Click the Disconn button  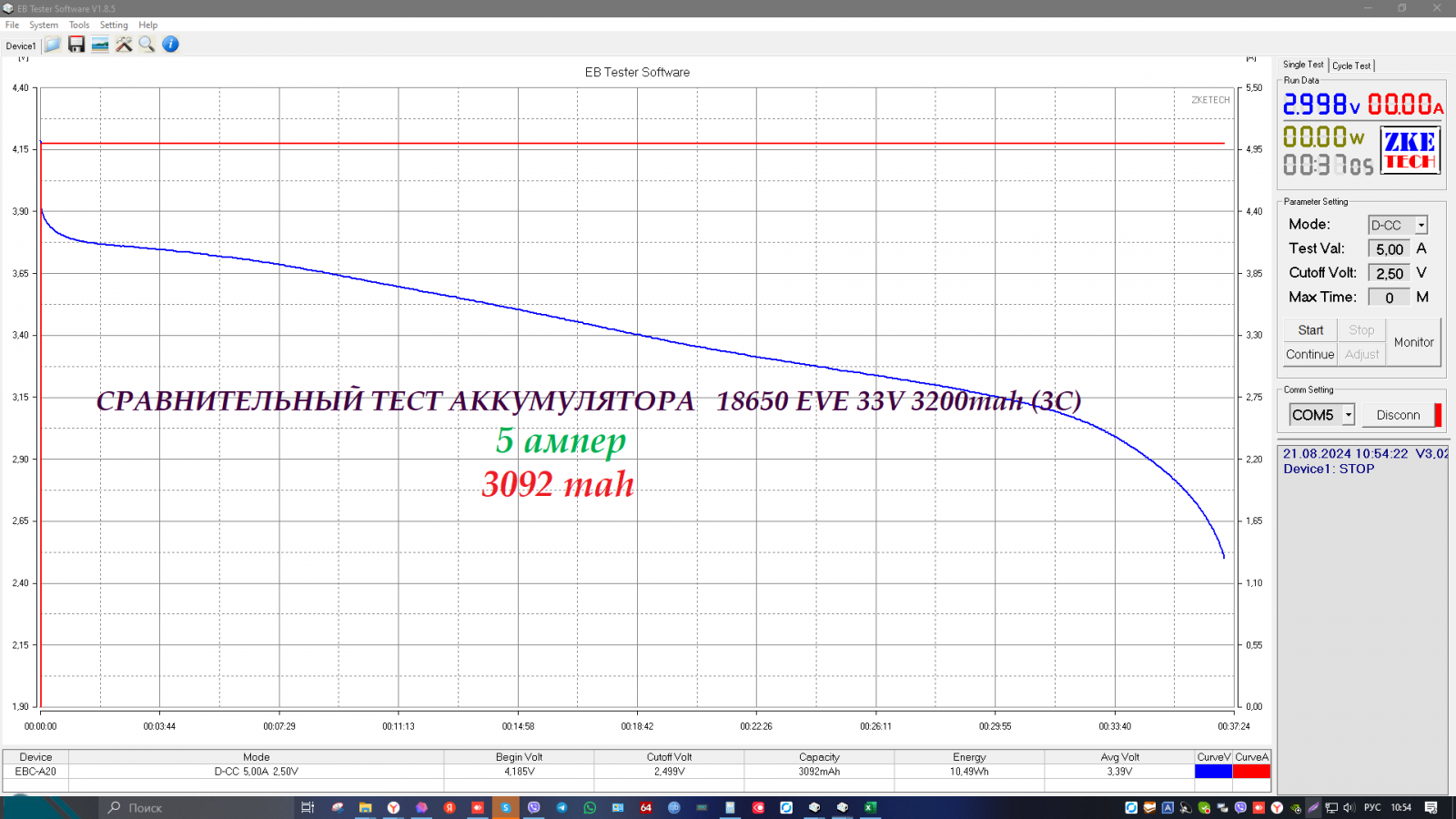pos(1398,415)
